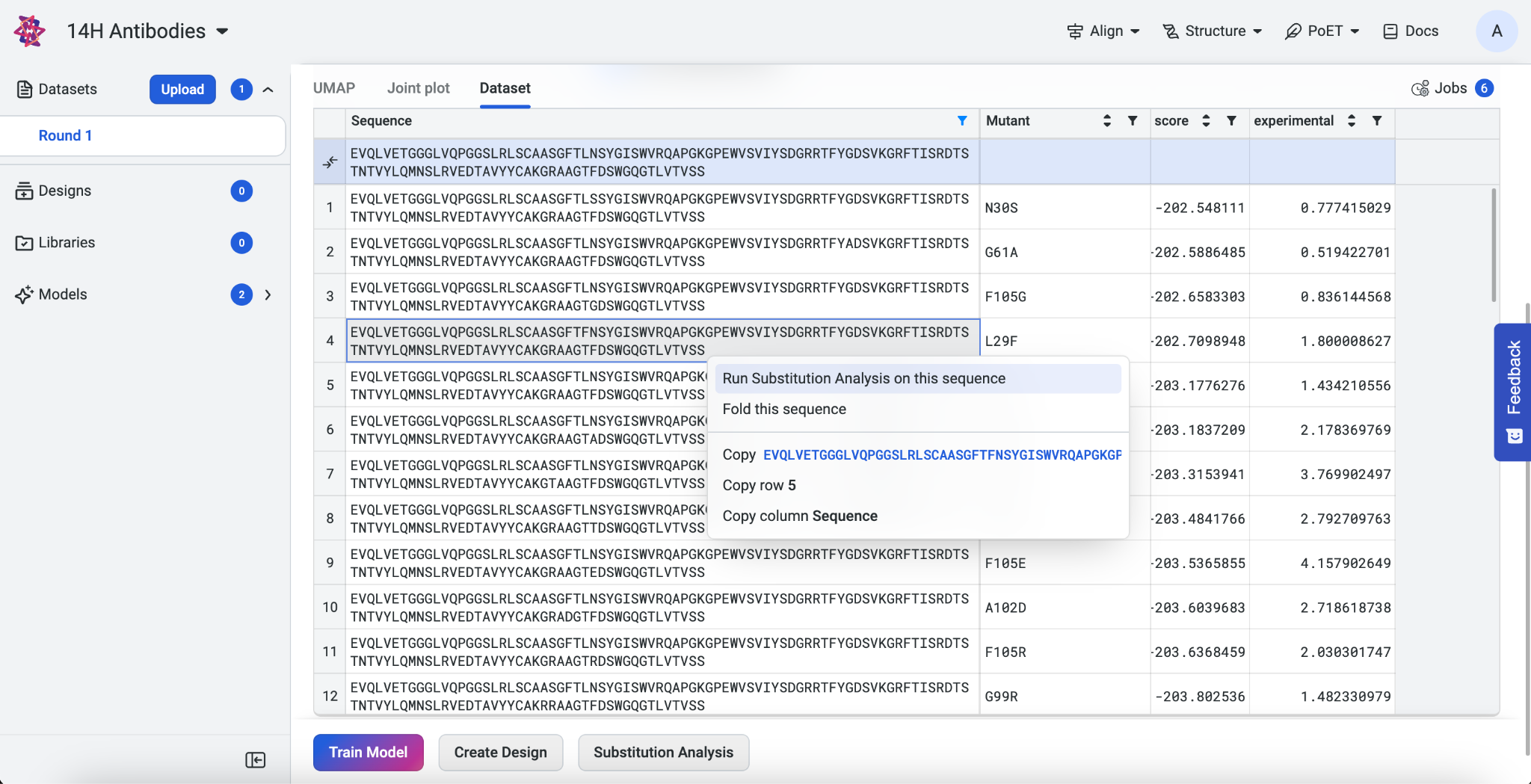Sort by the Mutant column
Image resolution: width=1531 pixels, height=784 pixels.
point(1107,120)
